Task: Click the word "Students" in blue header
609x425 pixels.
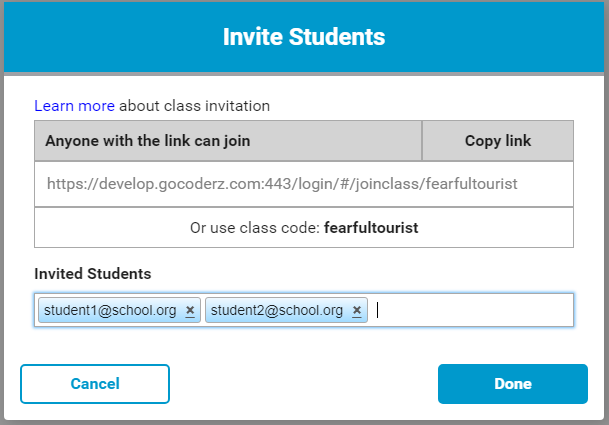Action: coord(337,37)
